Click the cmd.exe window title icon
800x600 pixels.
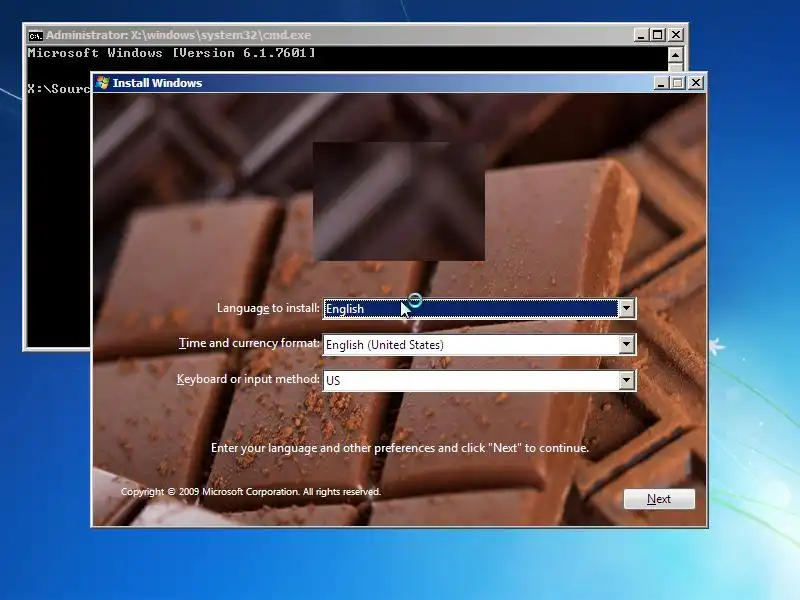click(35, 35)
